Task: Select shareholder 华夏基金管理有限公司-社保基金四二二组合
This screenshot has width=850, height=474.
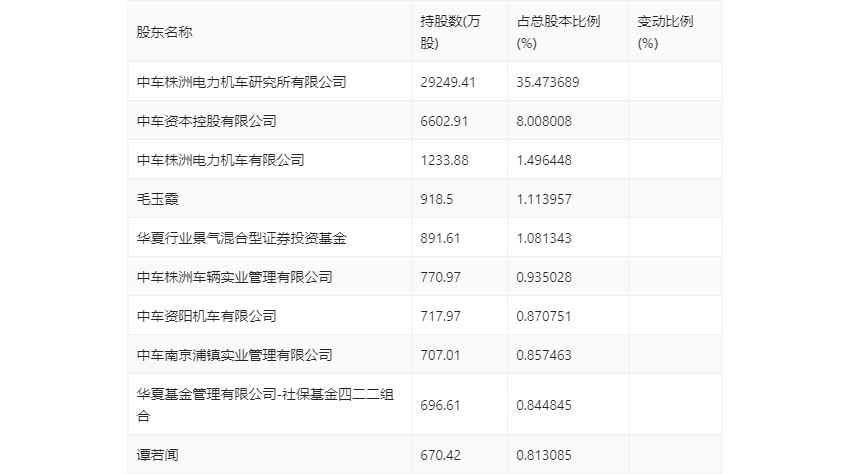Action: pos(265,405)
